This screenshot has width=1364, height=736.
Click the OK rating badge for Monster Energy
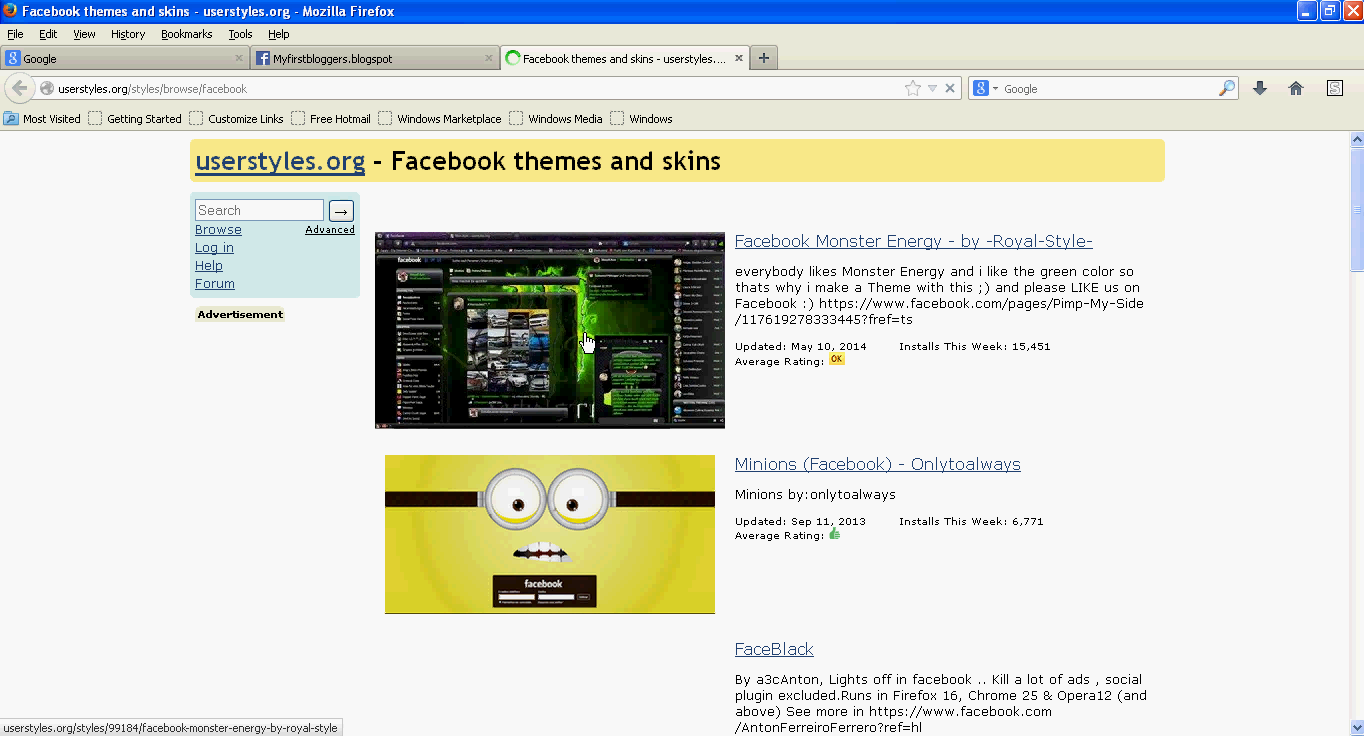pos(837,359)
